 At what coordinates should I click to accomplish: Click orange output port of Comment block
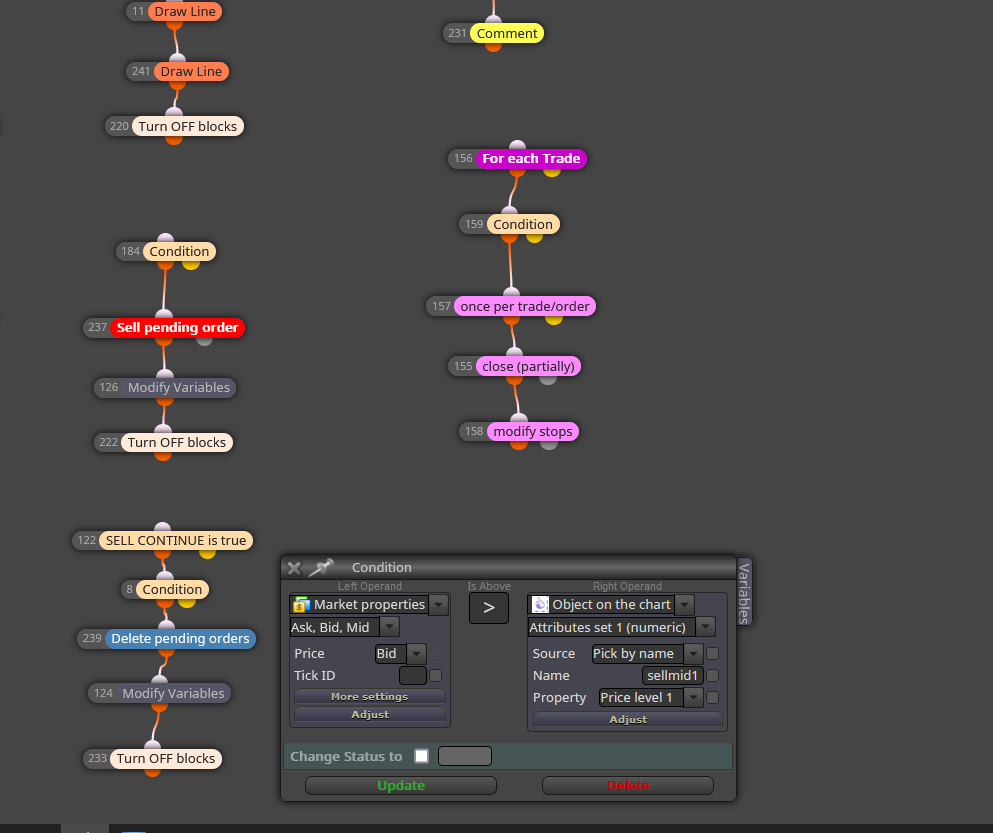[x=493, y=46]
